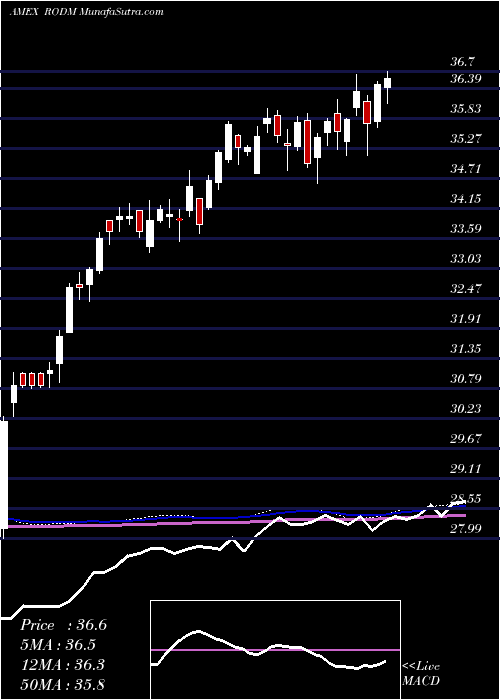This screenshot has height=700, width=500.
Task: Click the 30.79 price axis label
Action: pos(467,379)
